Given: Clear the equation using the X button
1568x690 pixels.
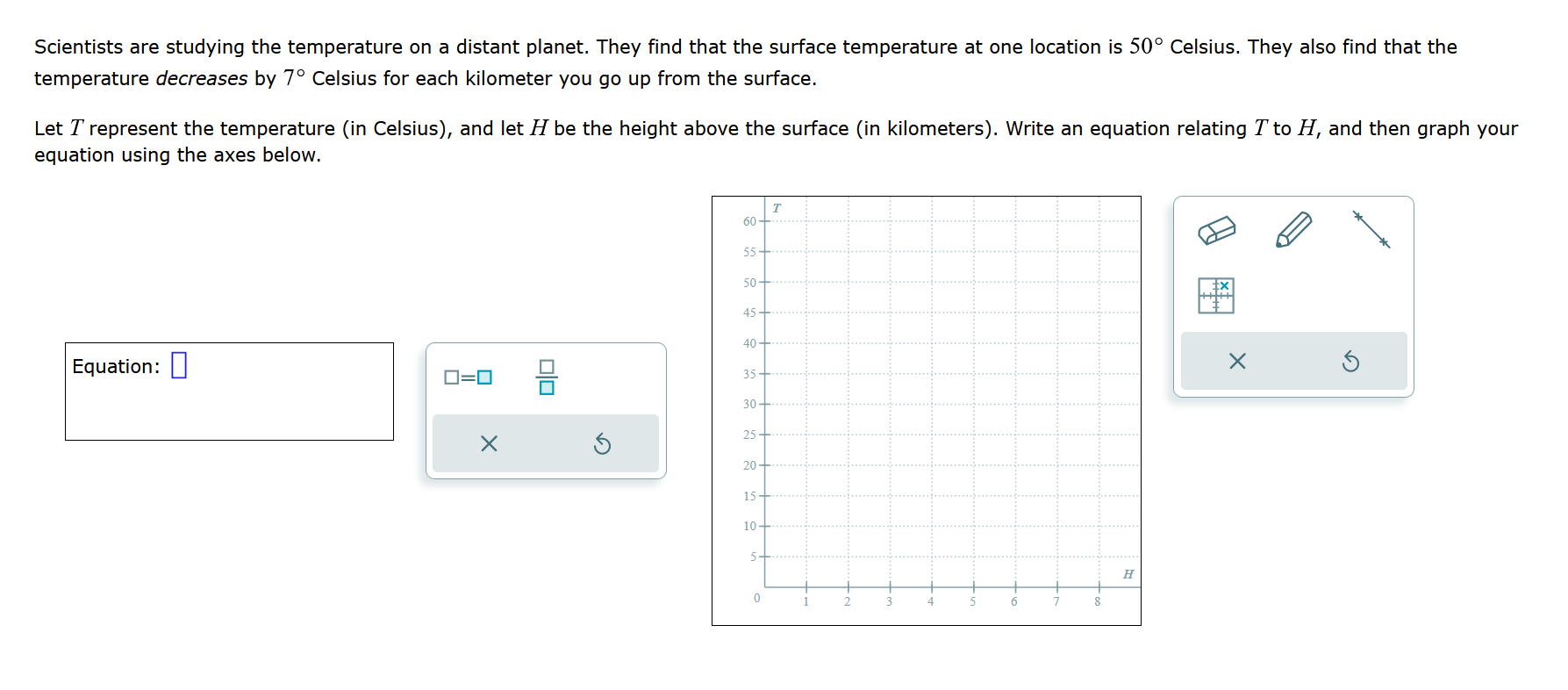Looking at the screenshot, I should click(489, 443).
